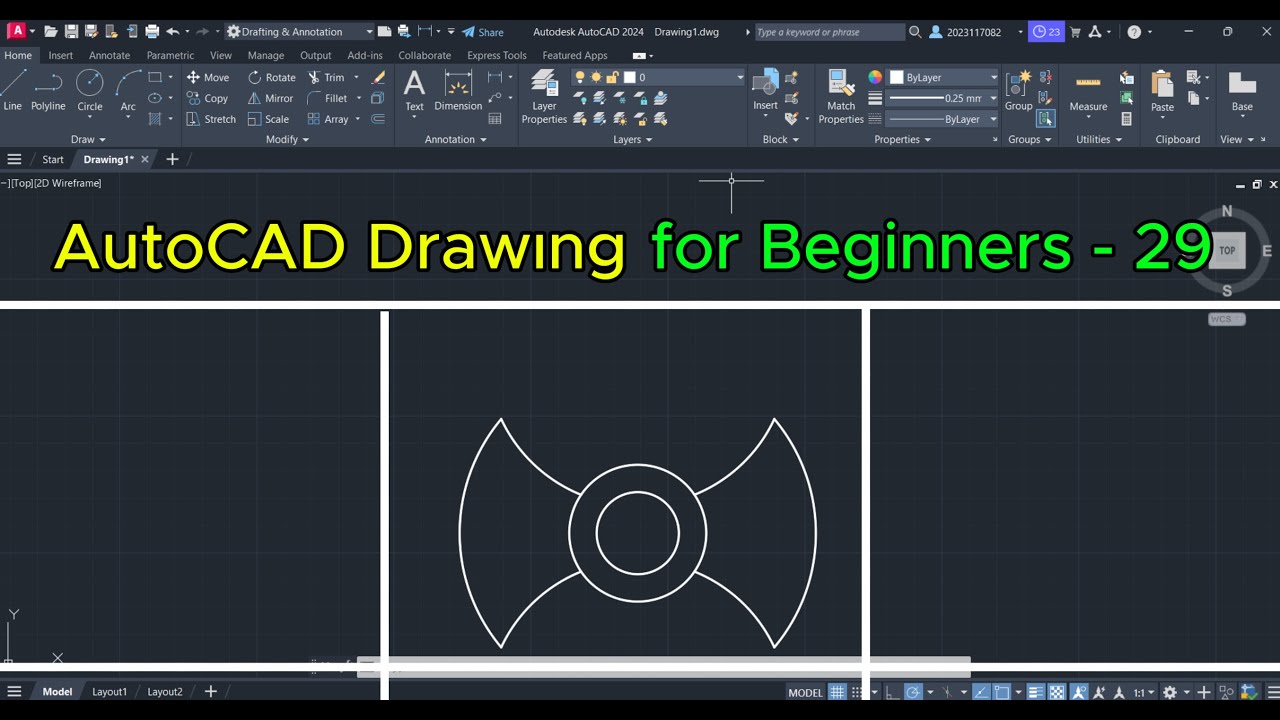1280x720 pixels.
Task: Click the Table icon in Annotation panel
Action: coord(494,119)
